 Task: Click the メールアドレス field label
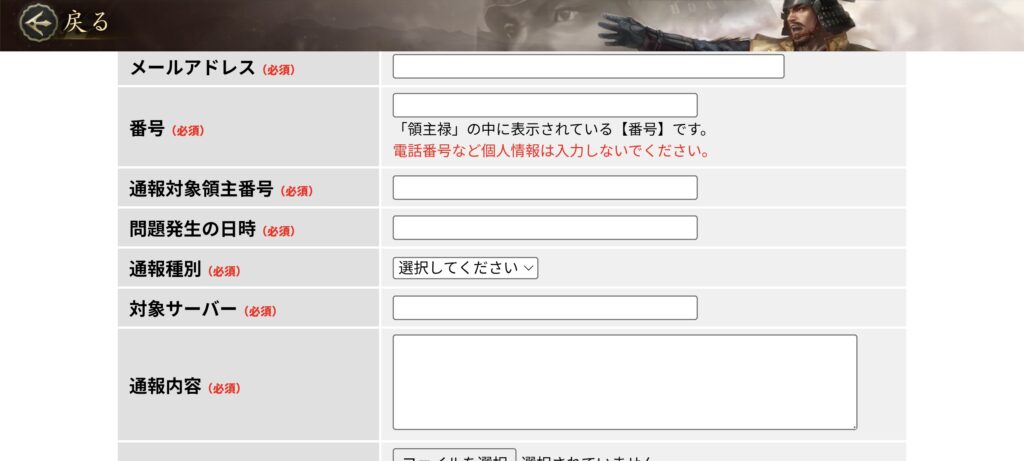[x=192, y=69]
